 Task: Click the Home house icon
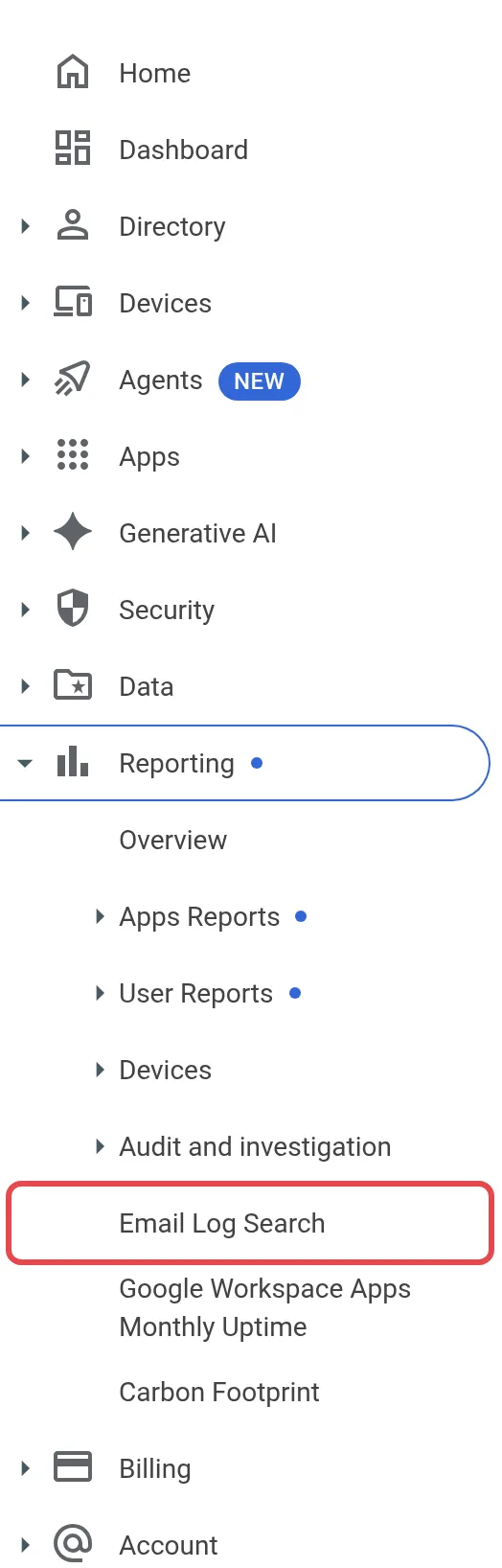coord(73,73)
